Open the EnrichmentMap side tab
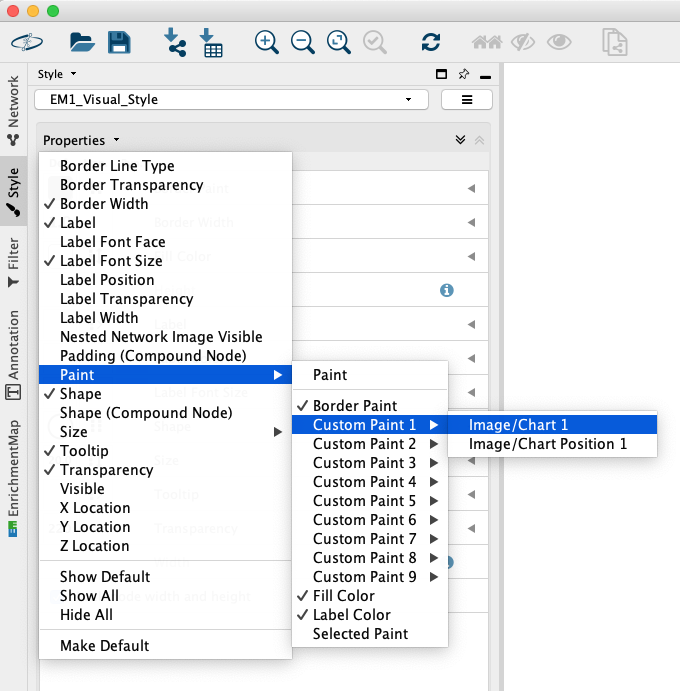Viewport: 680px width, 691px height. coord(14,478)
